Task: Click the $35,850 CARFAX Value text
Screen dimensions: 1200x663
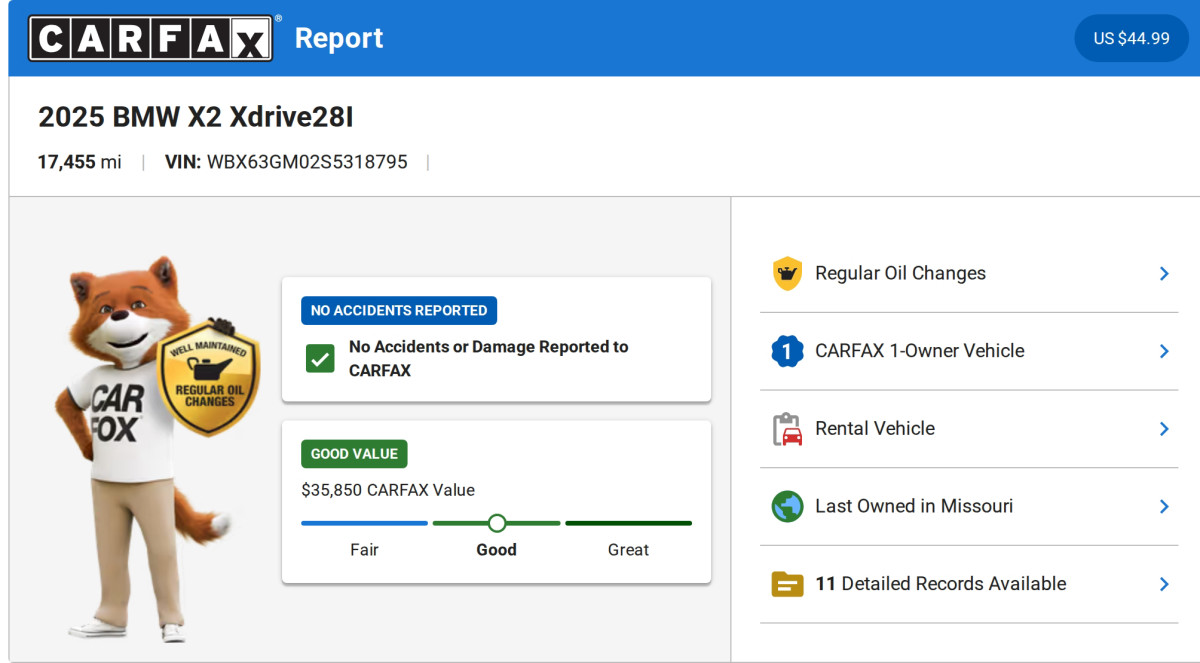Action: click(x=388, y=490)
